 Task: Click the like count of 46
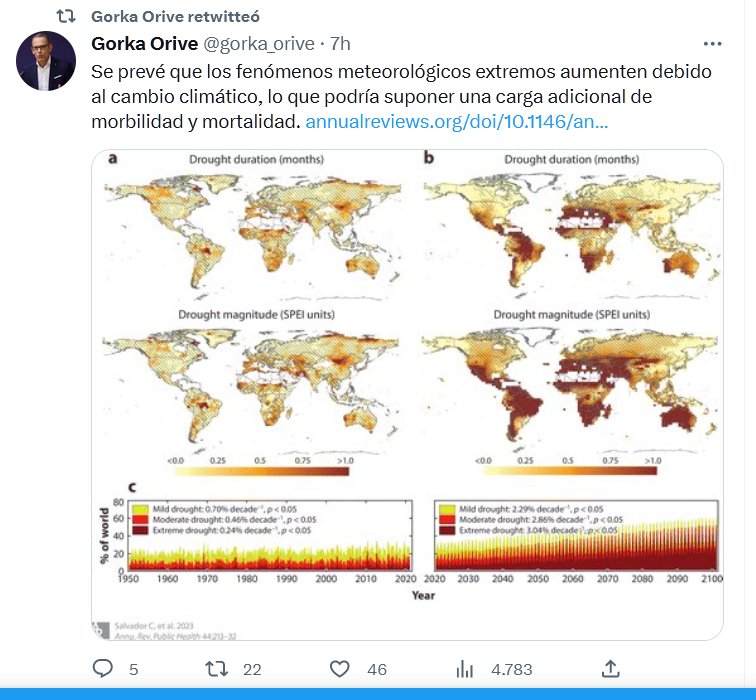pyautogui.click(x=376, y=669)
